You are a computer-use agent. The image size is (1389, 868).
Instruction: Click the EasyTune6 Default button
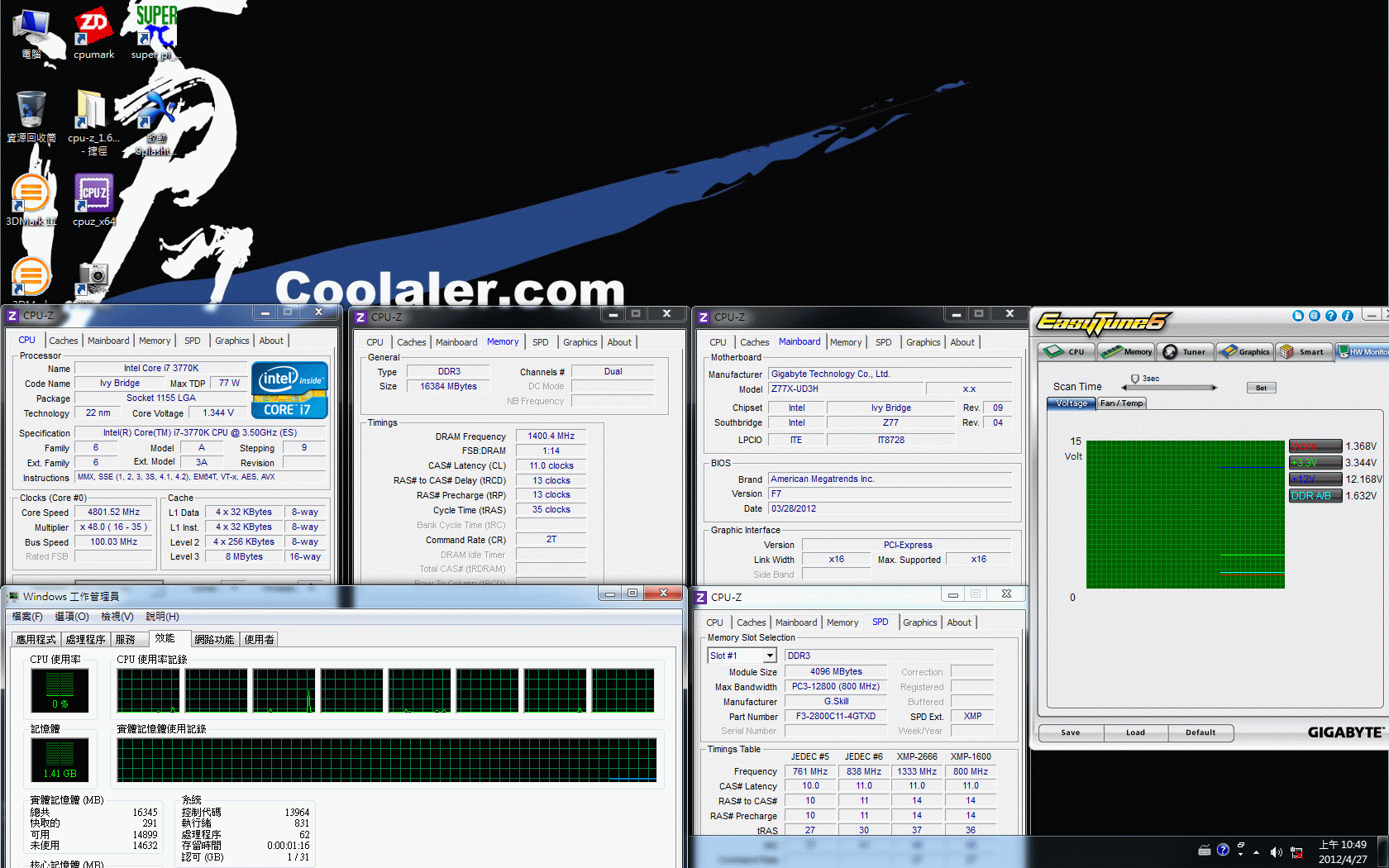1200,732
